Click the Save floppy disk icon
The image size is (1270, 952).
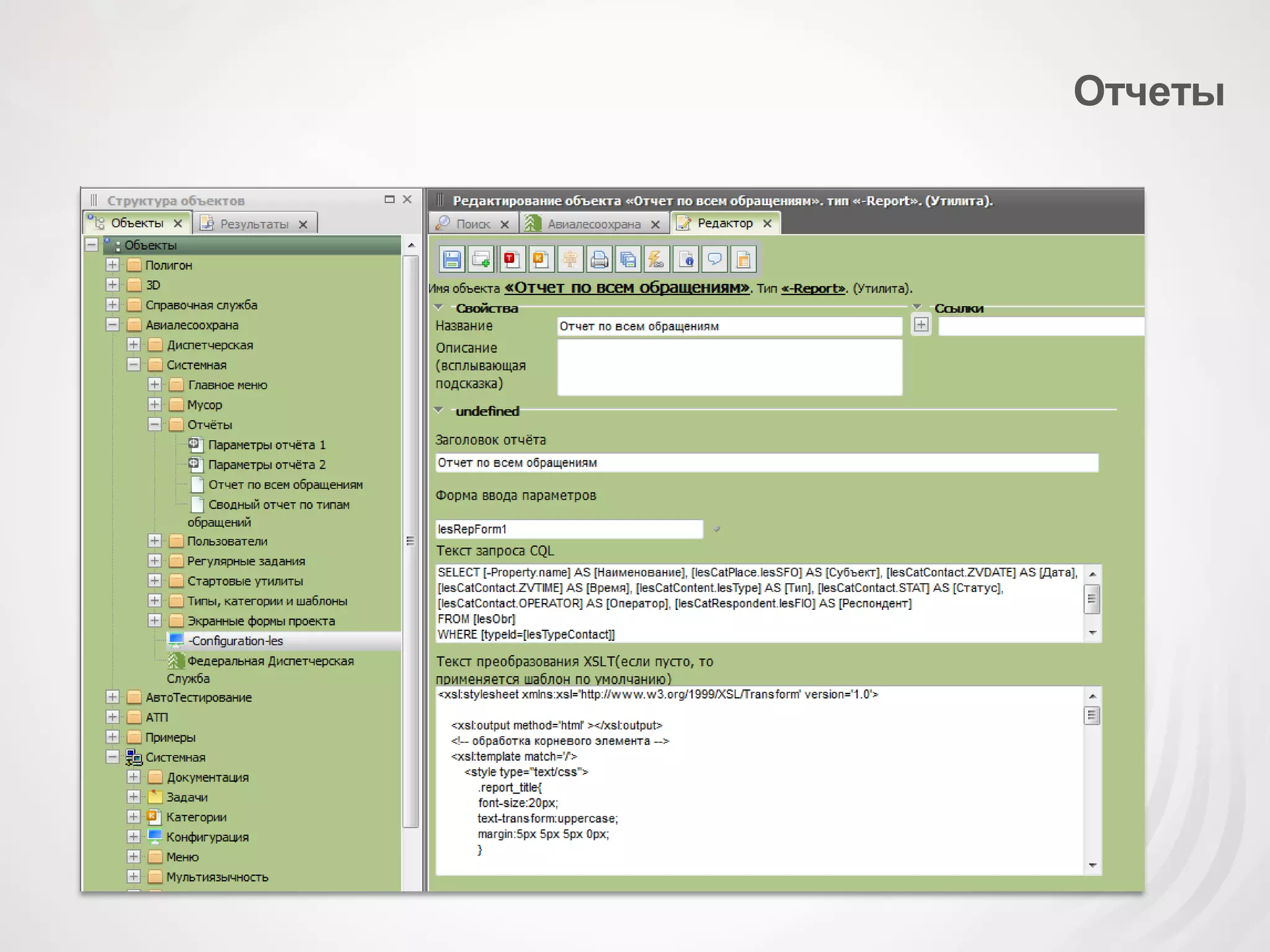[x=451, y=259]
